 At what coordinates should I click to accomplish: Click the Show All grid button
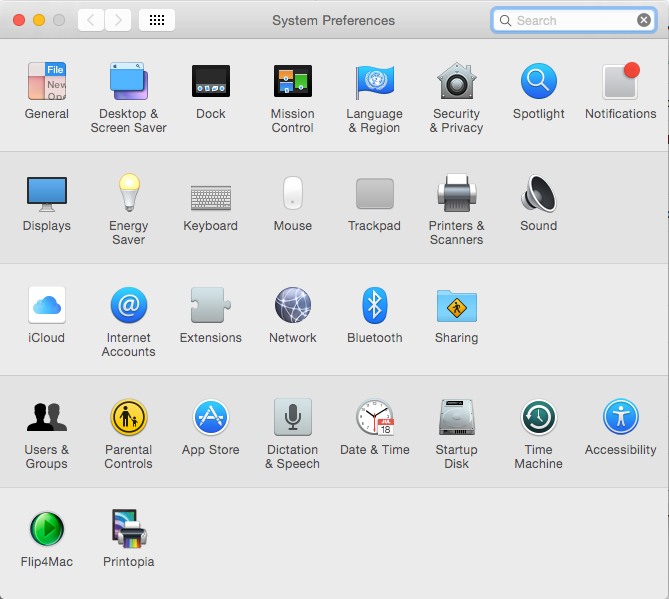pos(157,20)
